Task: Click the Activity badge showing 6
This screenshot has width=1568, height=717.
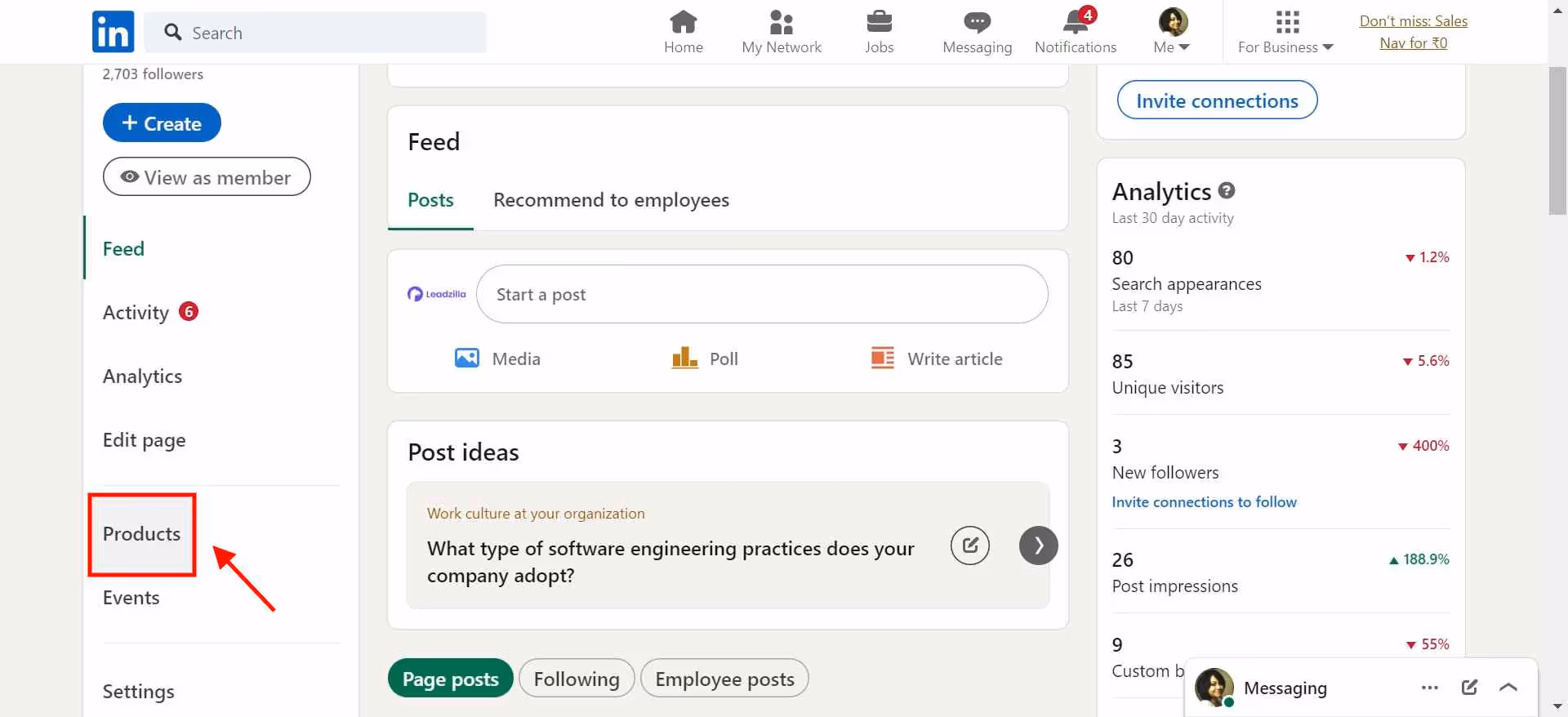Action: pos(189,311)
